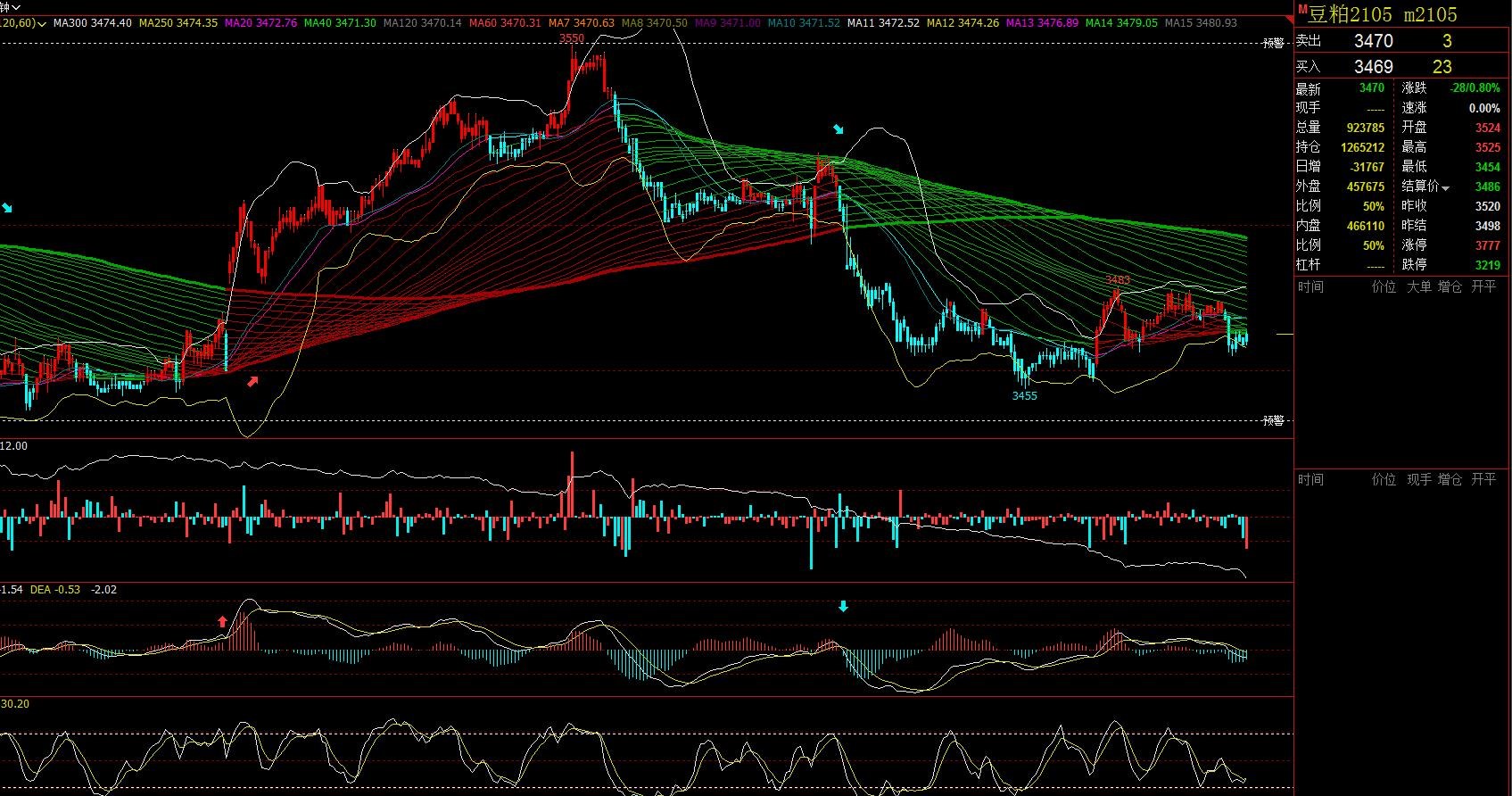Click the 昨结 3498 value
Screen dimensions: 1512x796
(1487, 226)
